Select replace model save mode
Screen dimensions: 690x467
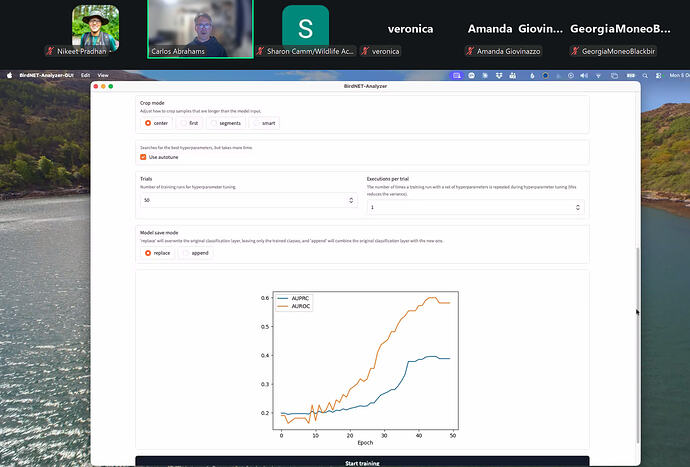pos(158,253)
